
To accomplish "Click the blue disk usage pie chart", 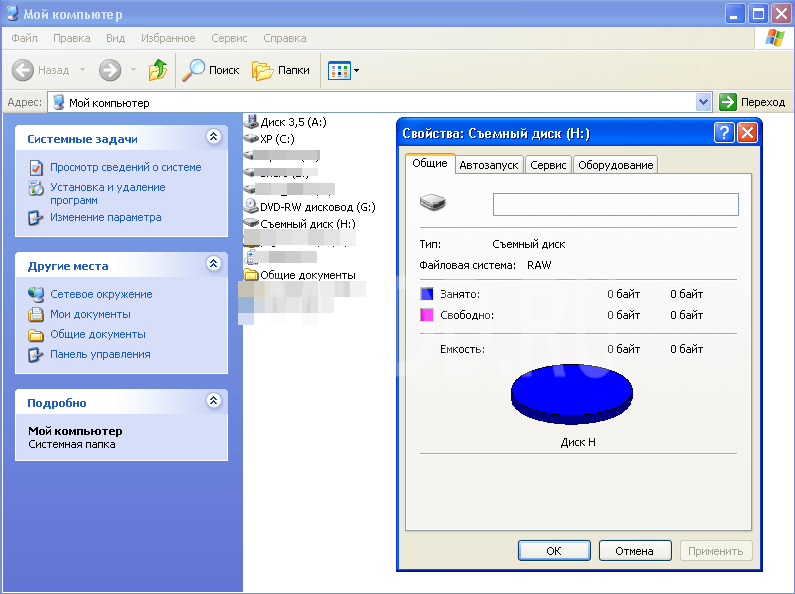I will point(572,393).
